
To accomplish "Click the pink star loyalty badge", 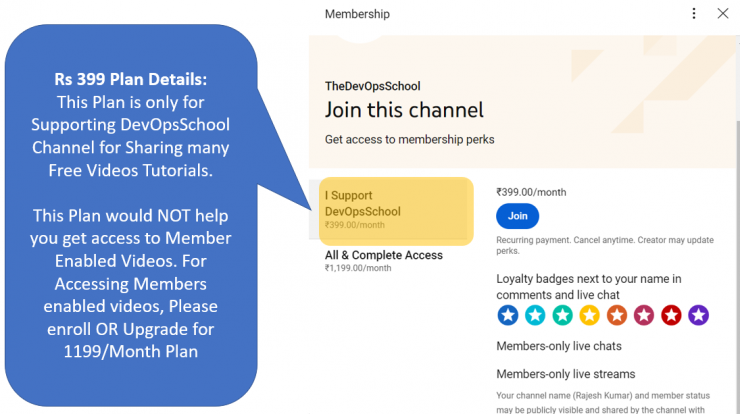I will [x=644, y=315].
